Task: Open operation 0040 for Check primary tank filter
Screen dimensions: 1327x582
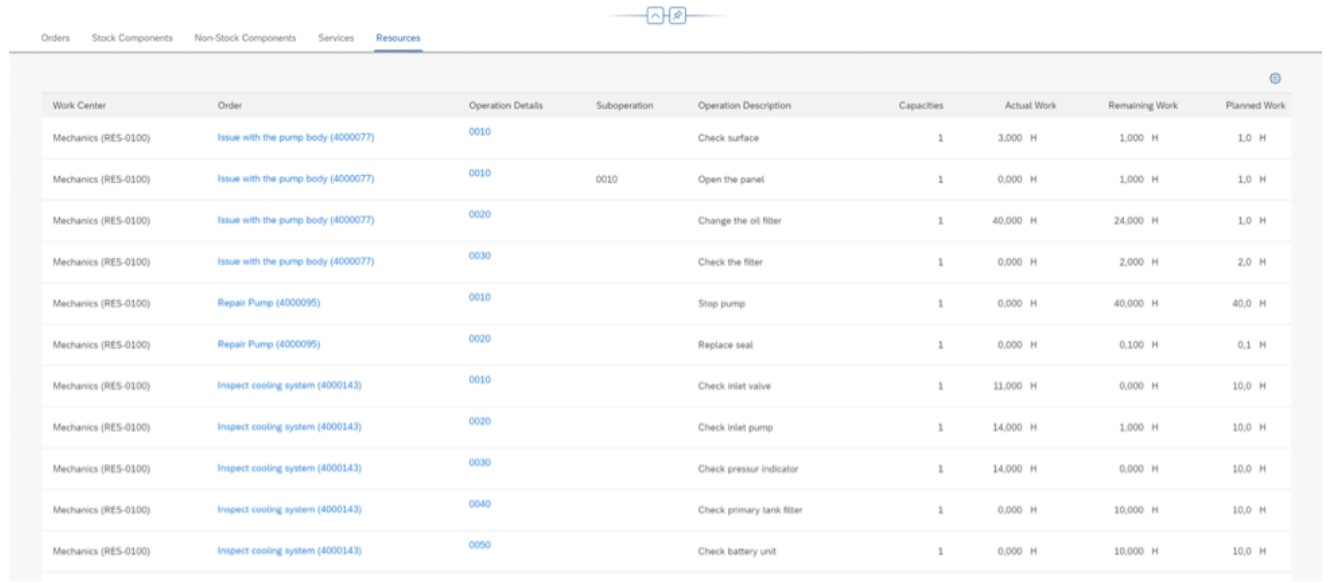Action: point(480,504)
